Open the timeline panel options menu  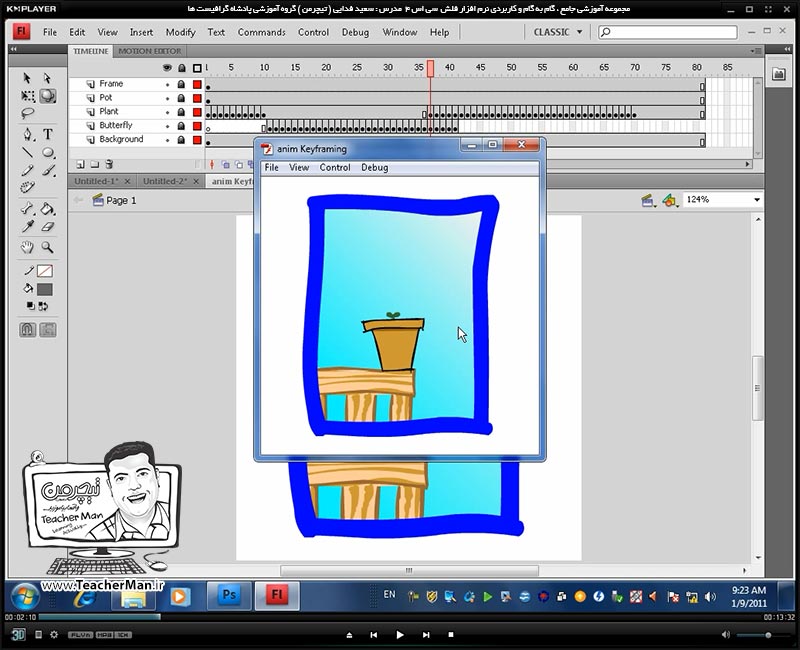[756, 51]
